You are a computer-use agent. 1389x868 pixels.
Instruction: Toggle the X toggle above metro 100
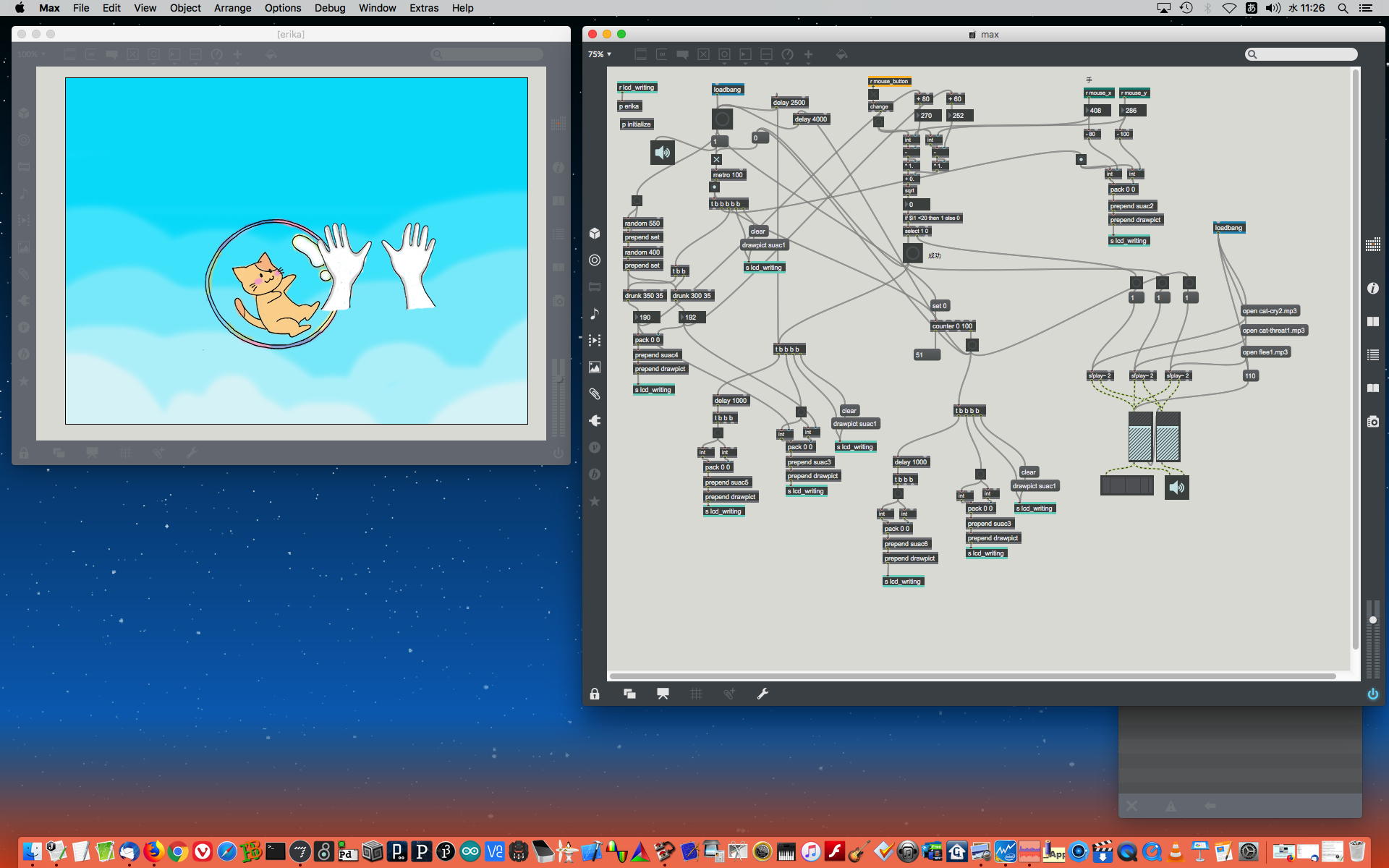[x=716, y=159]
